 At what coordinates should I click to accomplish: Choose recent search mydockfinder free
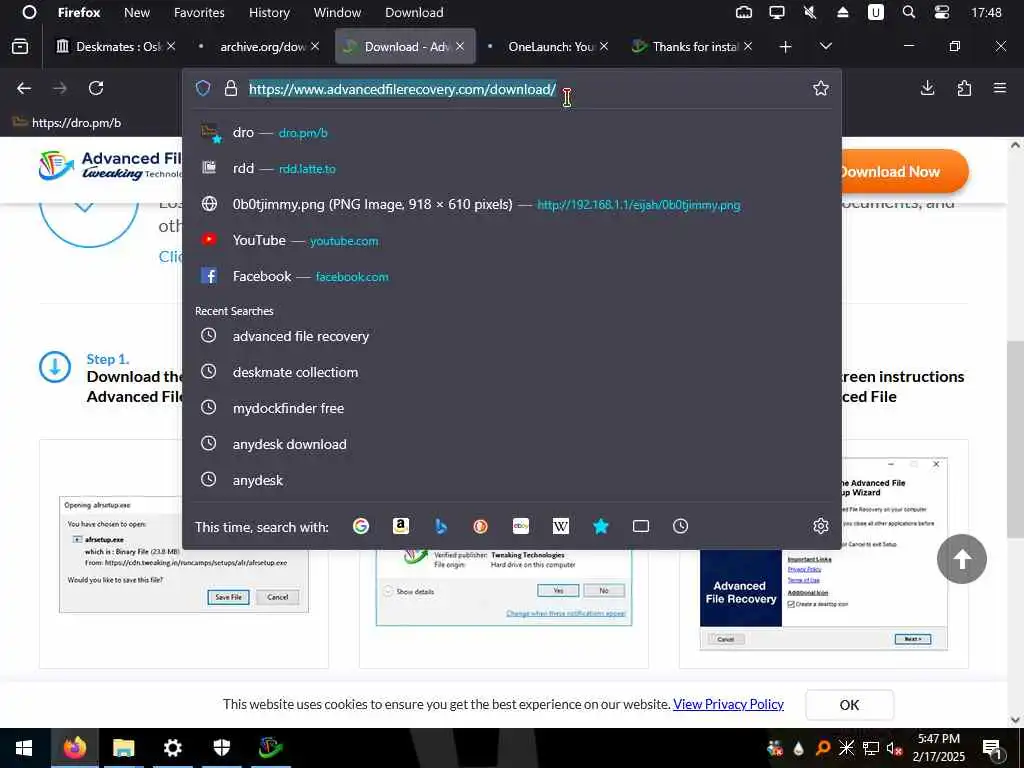511,408
